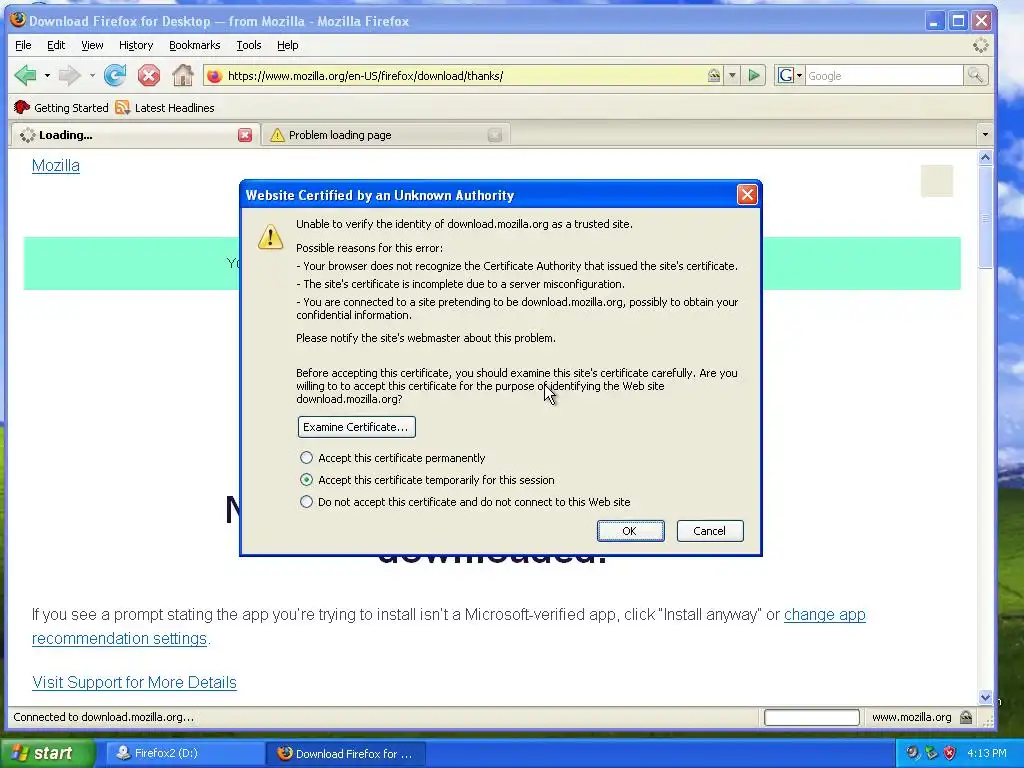The height and width of the screenshot is (768, 1024).
Task: Open the Edit menu
Action: tap(56, 45)
